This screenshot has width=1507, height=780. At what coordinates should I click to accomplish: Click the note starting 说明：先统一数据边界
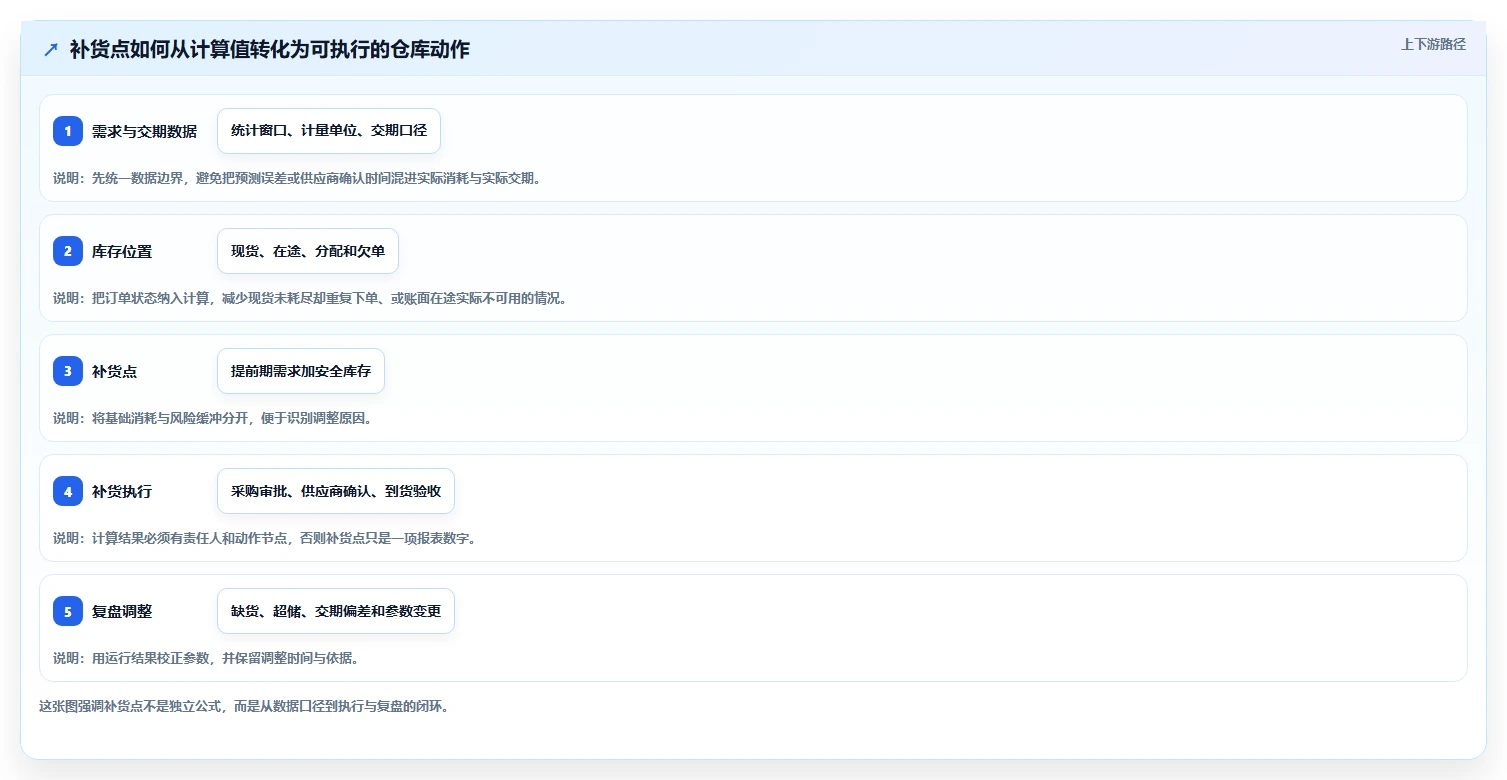coord(297,178)
